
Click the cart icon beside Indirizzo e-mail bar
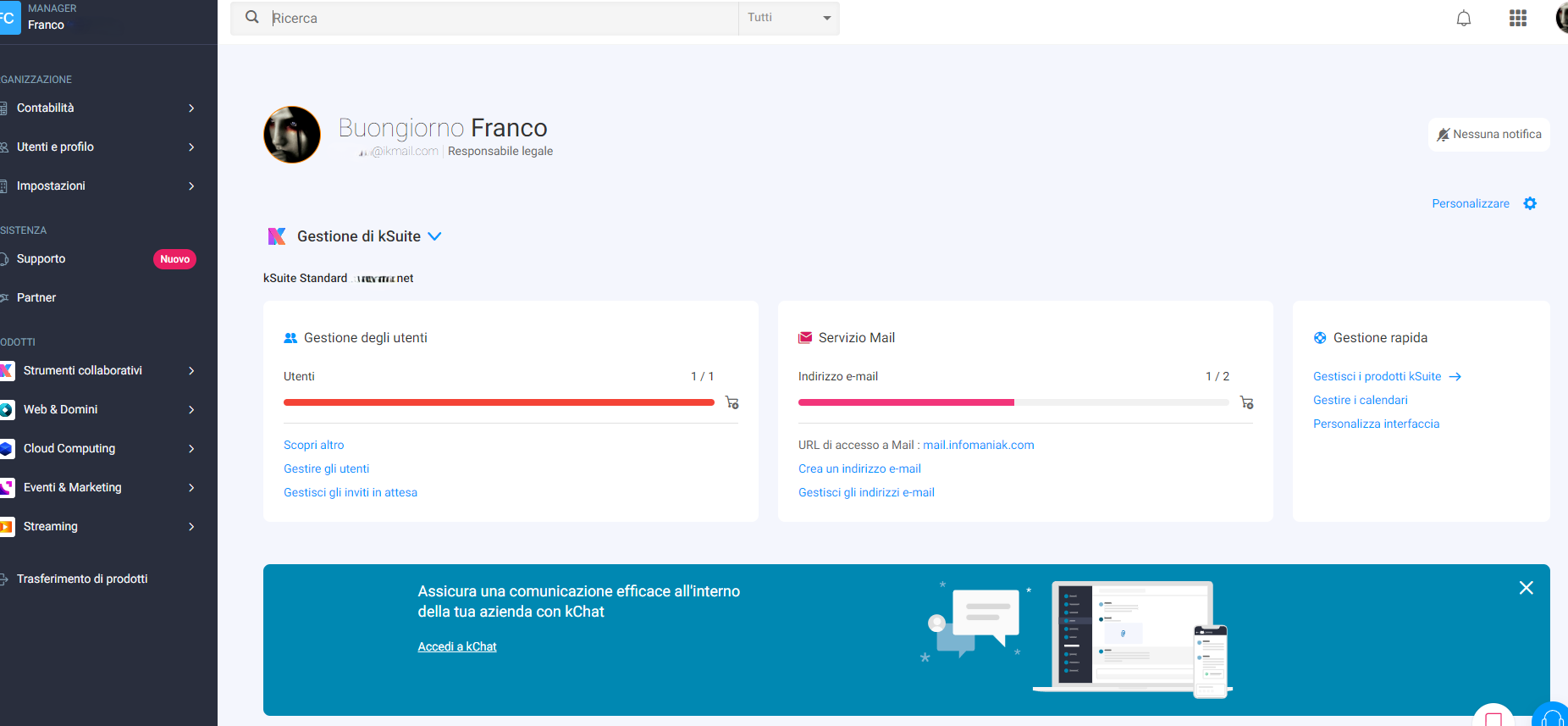click(x=1246, y=402)
